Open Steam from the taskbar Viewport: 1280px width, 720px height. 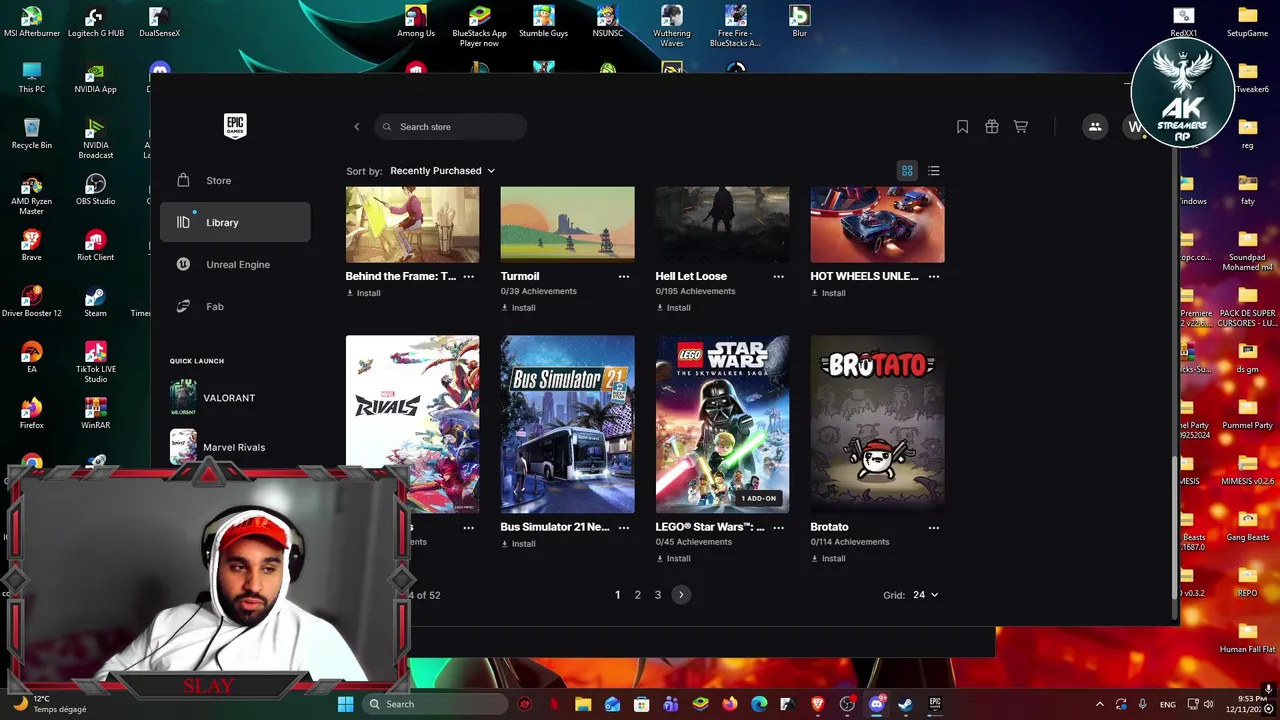click(905, 704)
